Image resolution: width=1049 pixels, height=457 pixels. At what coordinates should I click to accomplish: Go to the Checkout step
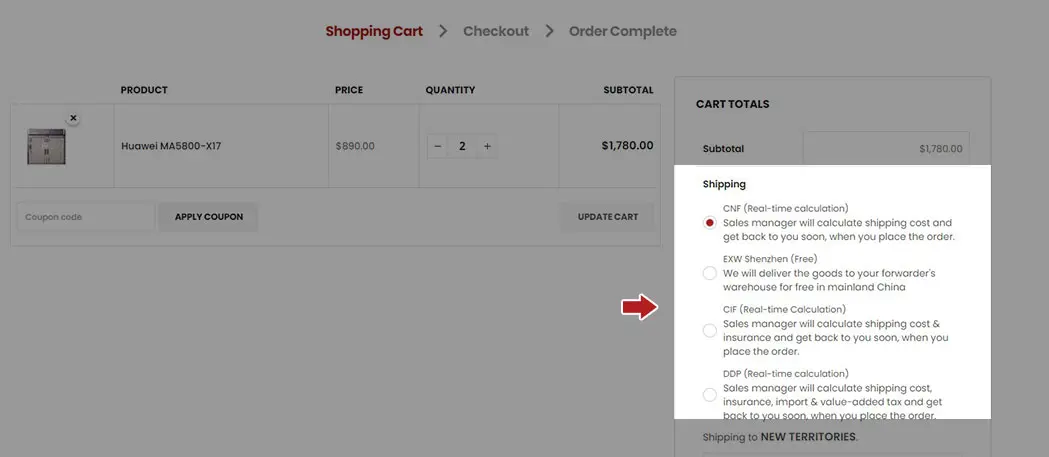point(496,31)
